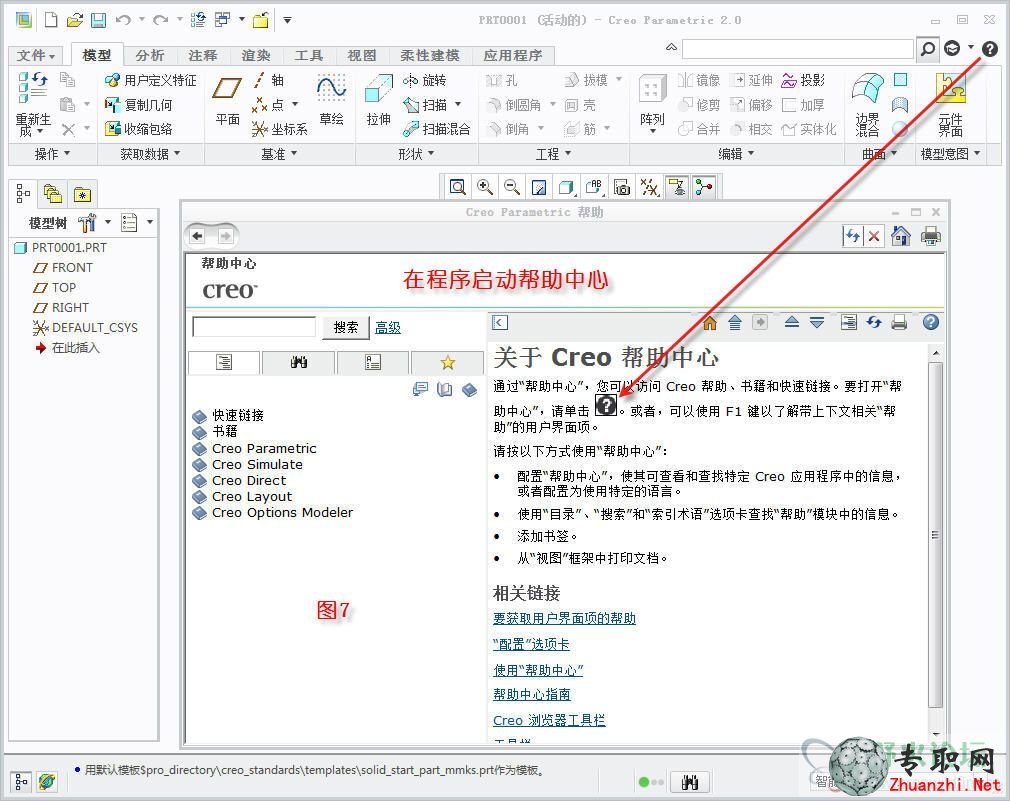Toggle the datum display filters icon in graphics toolbar
This screenshot has width=1010, height=801.
coord(649,187)
